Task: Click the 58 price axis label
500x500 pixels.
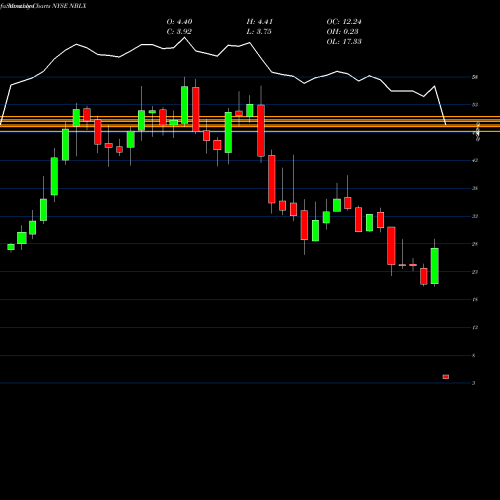Action: coord(475,77)
